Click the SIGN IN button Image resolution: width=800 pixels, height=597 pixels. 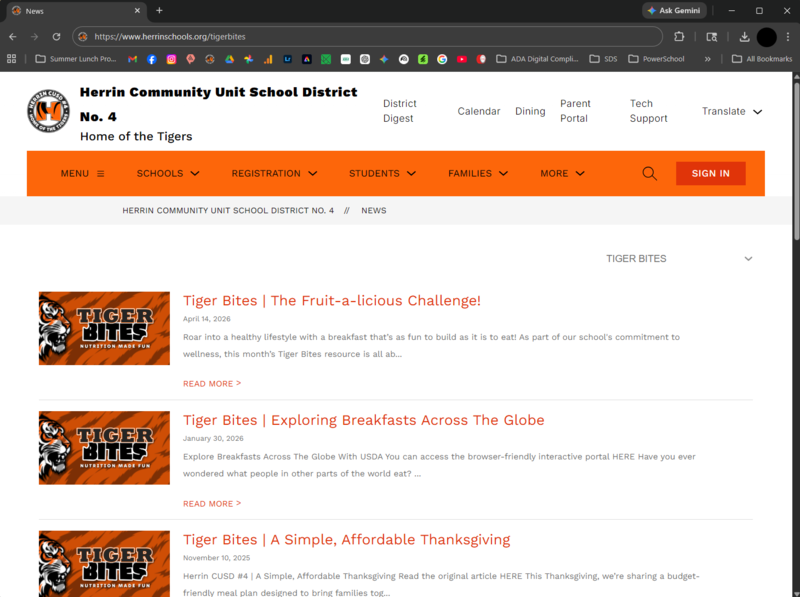tap(710, 173)
